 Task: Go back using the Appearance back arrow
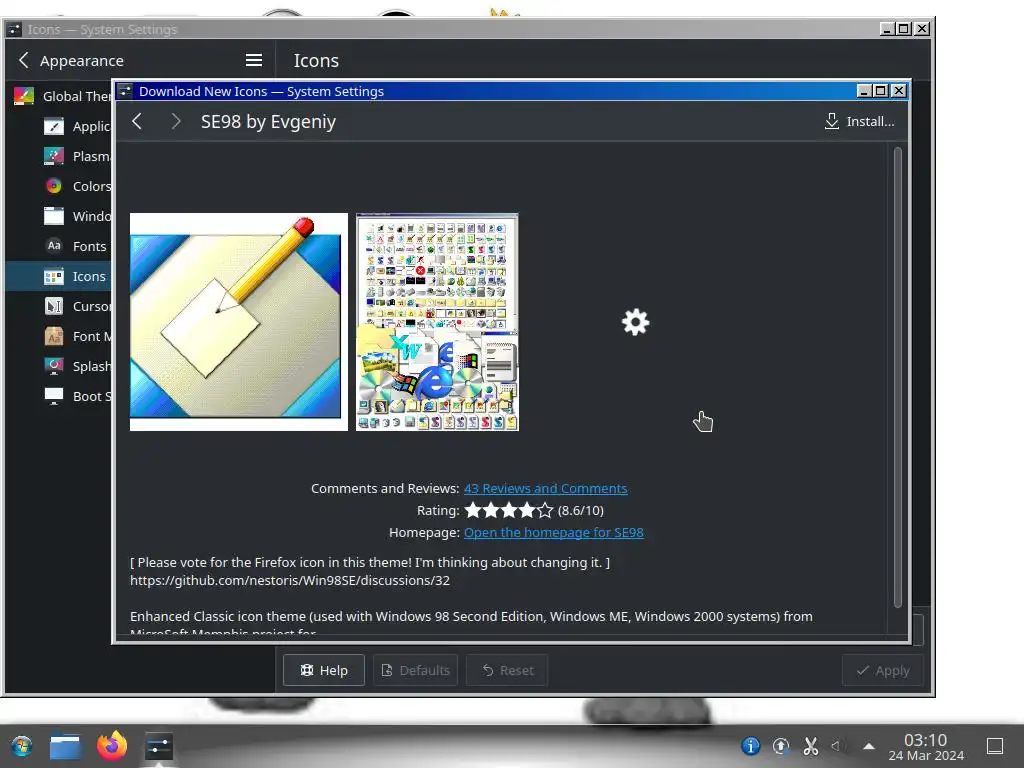24,60
